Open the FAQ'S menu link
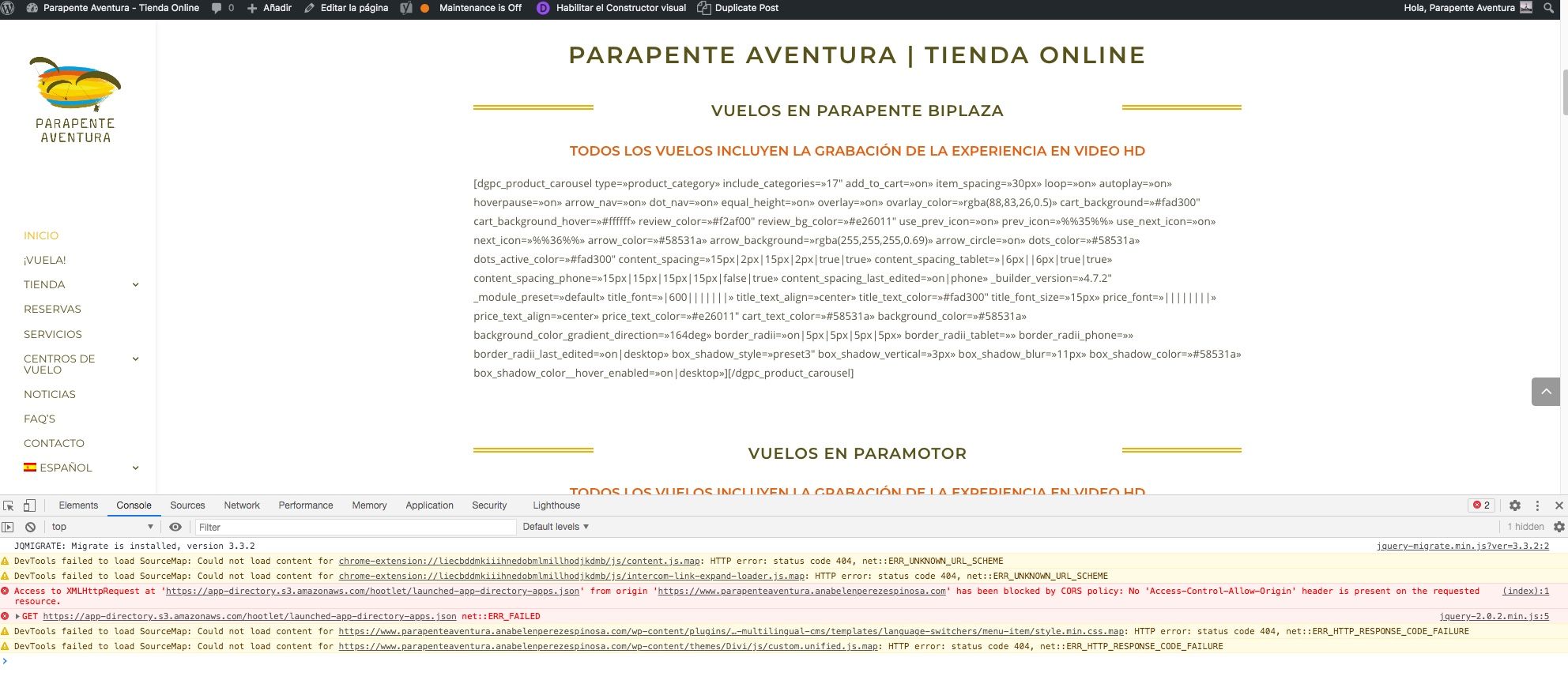Viewport: 1568px width, 695px height. [x=40, y=419]
